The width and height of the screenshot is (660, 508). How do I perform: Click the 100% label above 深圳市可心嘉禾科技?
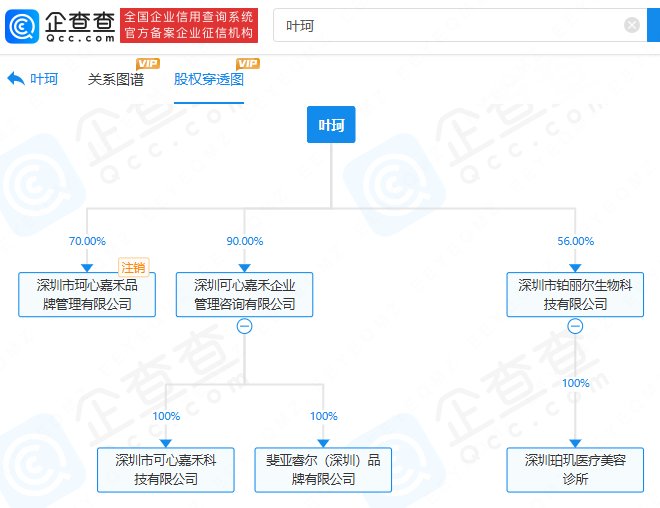(166, 416)
